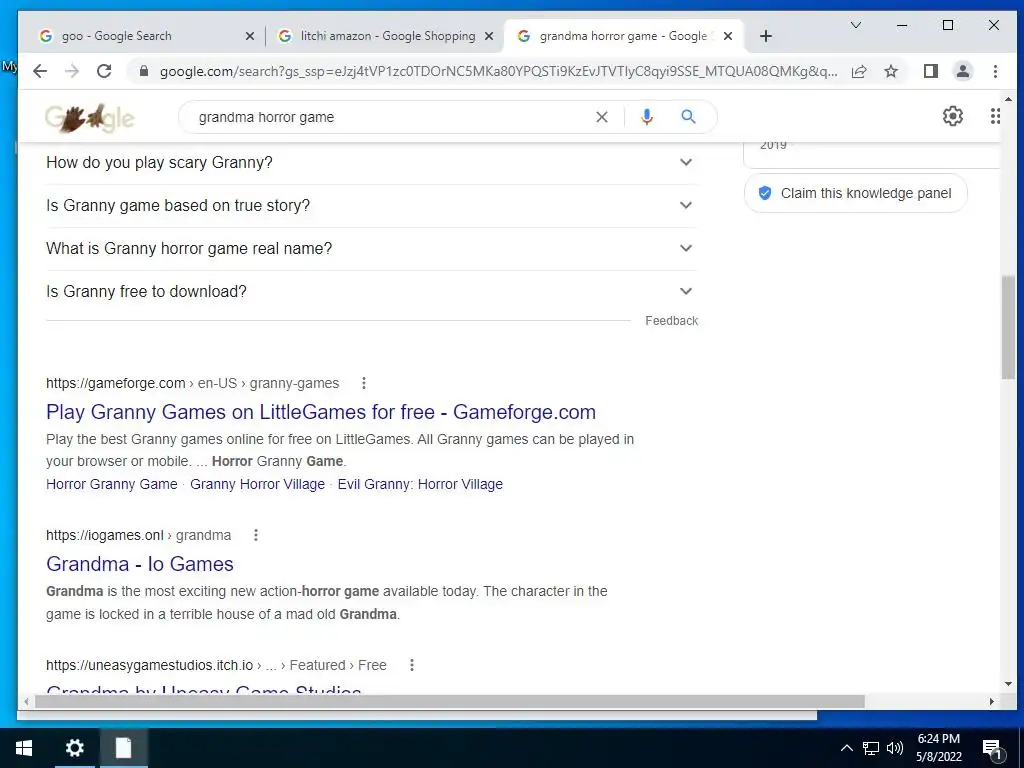Open Settings from the taskbar
The width and height of the screenshot is (1024, 768).
coord(74,748)
